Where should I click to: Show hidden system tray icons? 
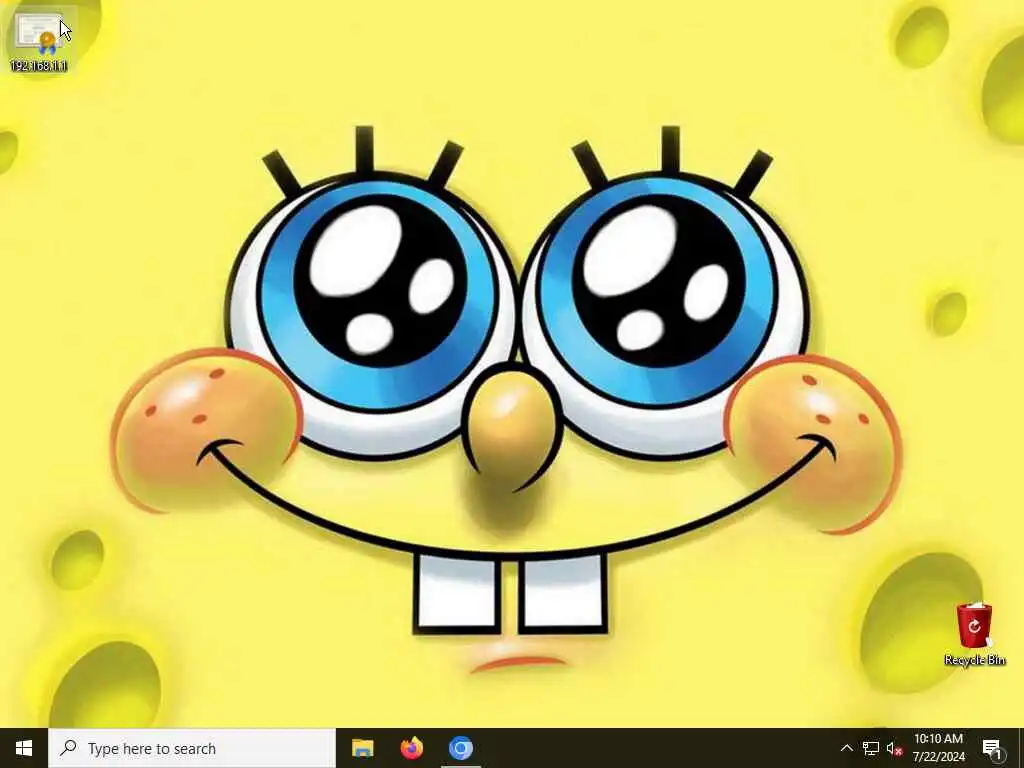(846, 748)
